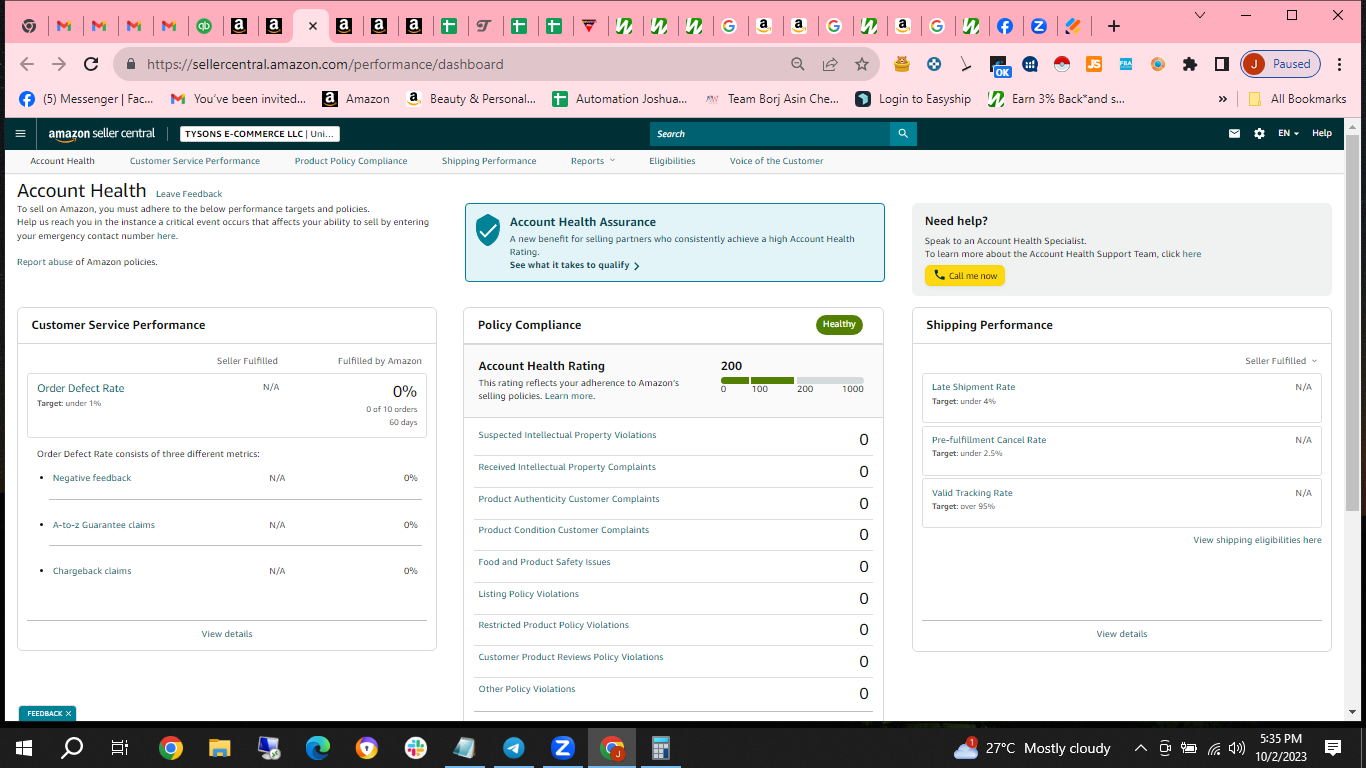1366x768 pixels.
Task: Click the phone icon Call me now button
Action: [x=965, y=276]
